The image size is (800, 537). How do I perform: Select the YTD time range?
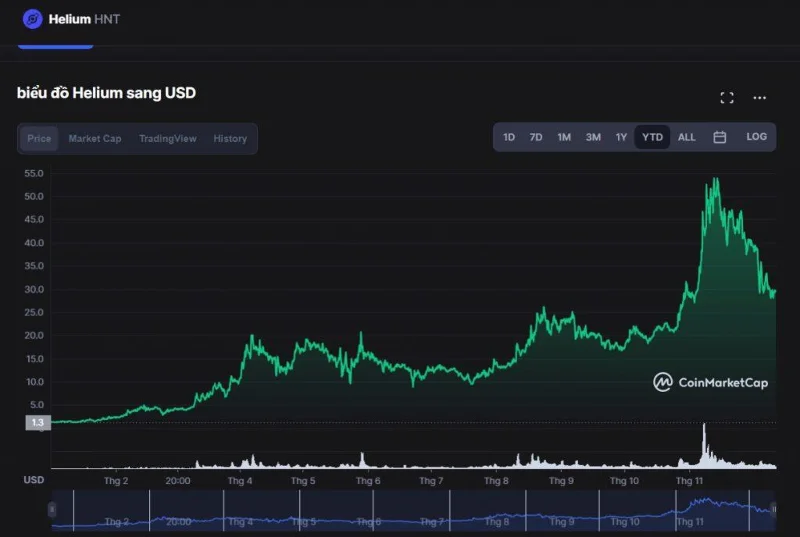pyautogui.click(x=652, y=137)
